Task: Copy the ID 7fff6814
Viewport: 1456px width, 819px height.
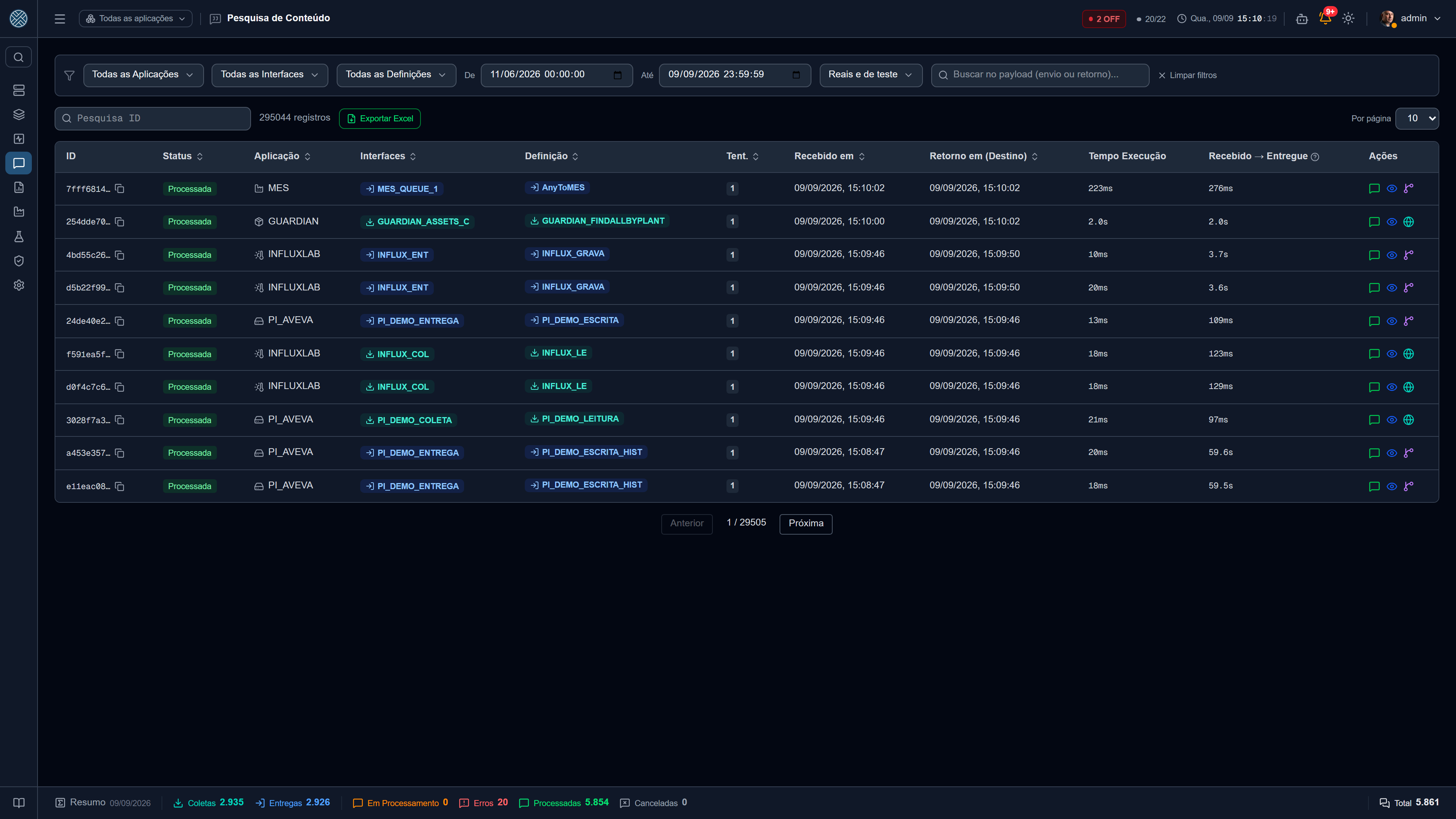Action: click(120, 188)
